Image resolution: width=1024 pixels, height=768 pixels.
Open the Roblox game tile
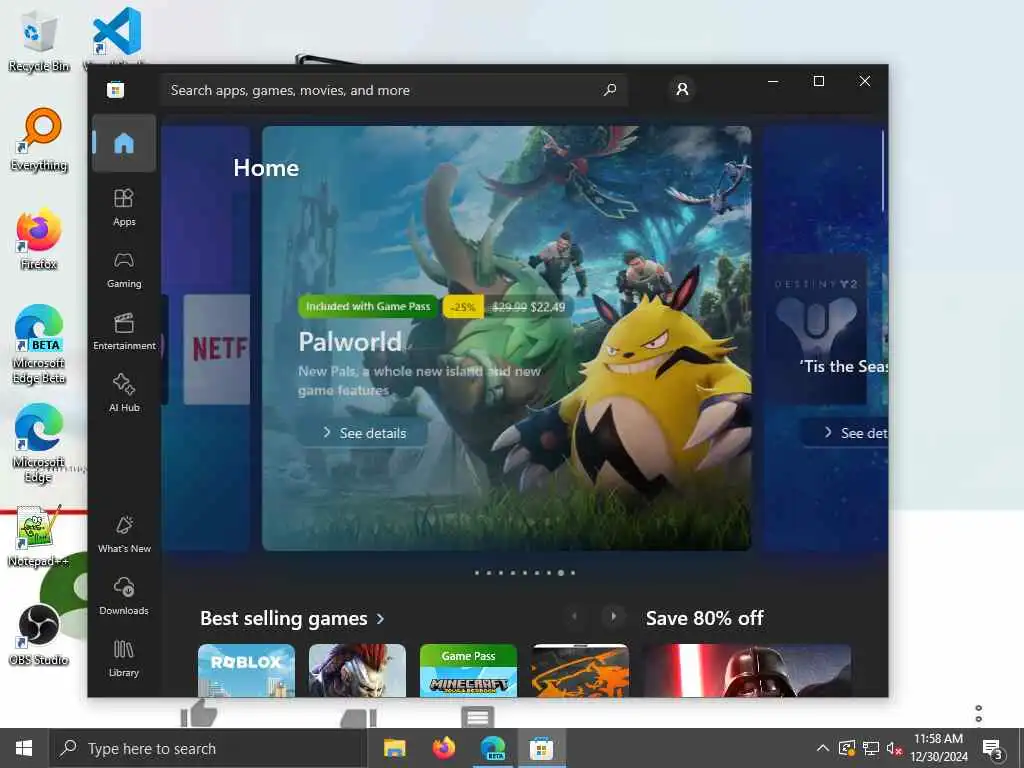(x=246, y=671)
